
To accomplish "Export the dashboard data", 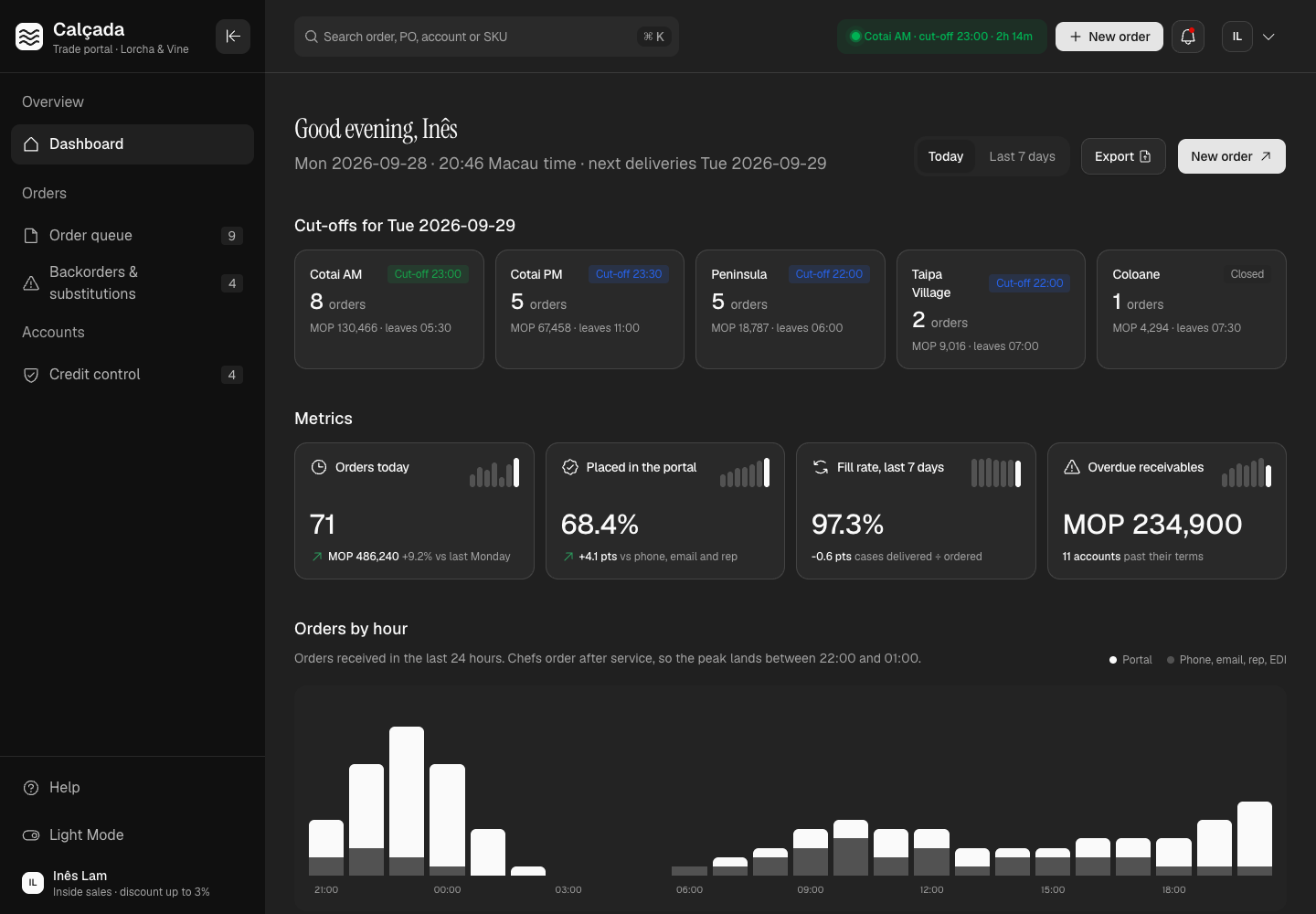I will point(1123,156).
